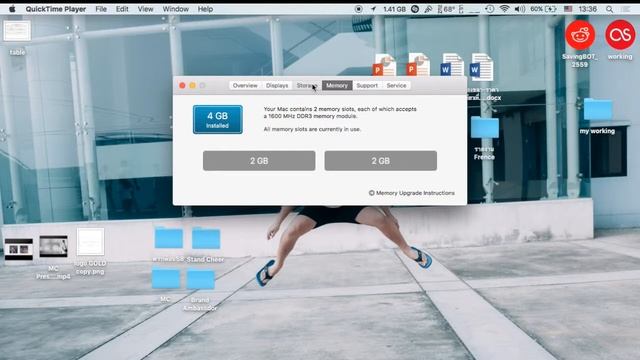
Task: Click the 60% battery status icon
Action: tap(543, 9)
